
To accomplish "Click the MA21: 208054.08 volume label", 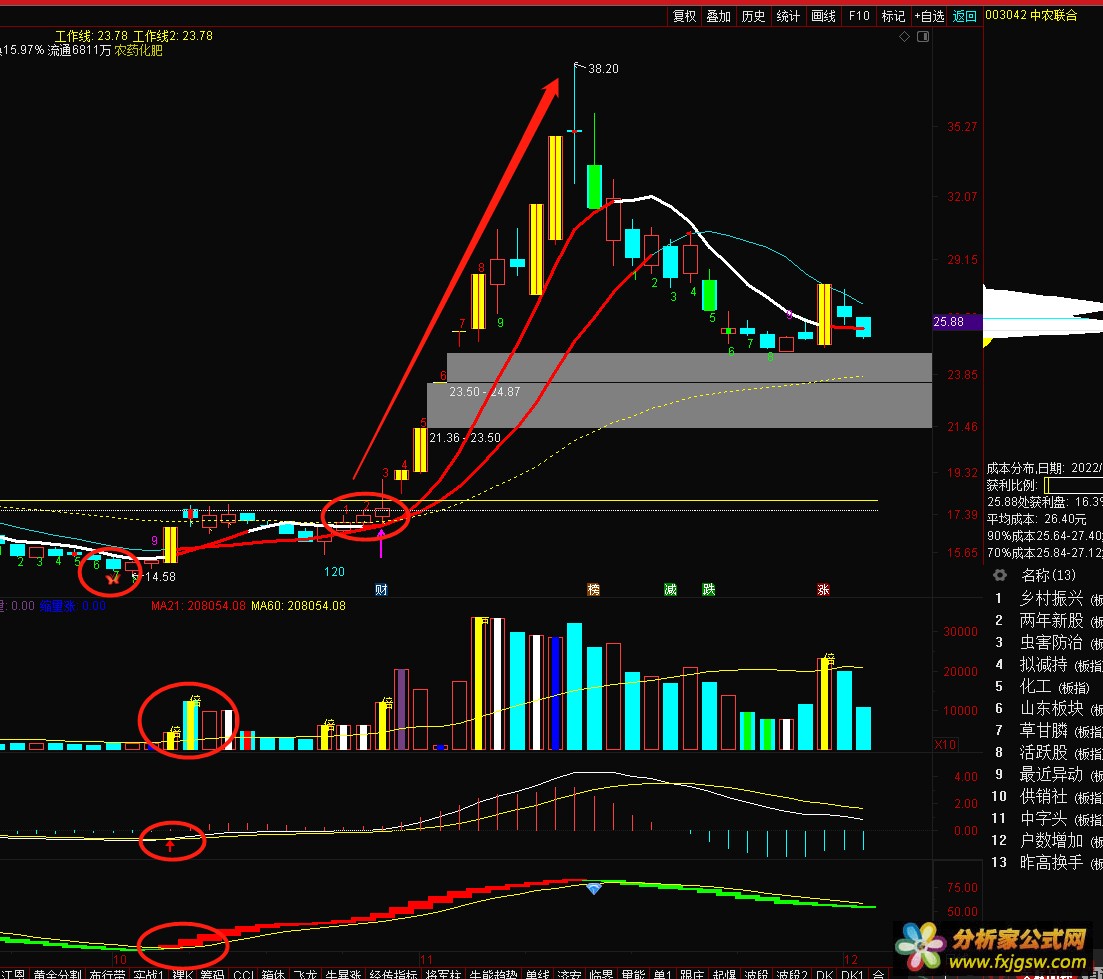I will (x=198, y=606).
